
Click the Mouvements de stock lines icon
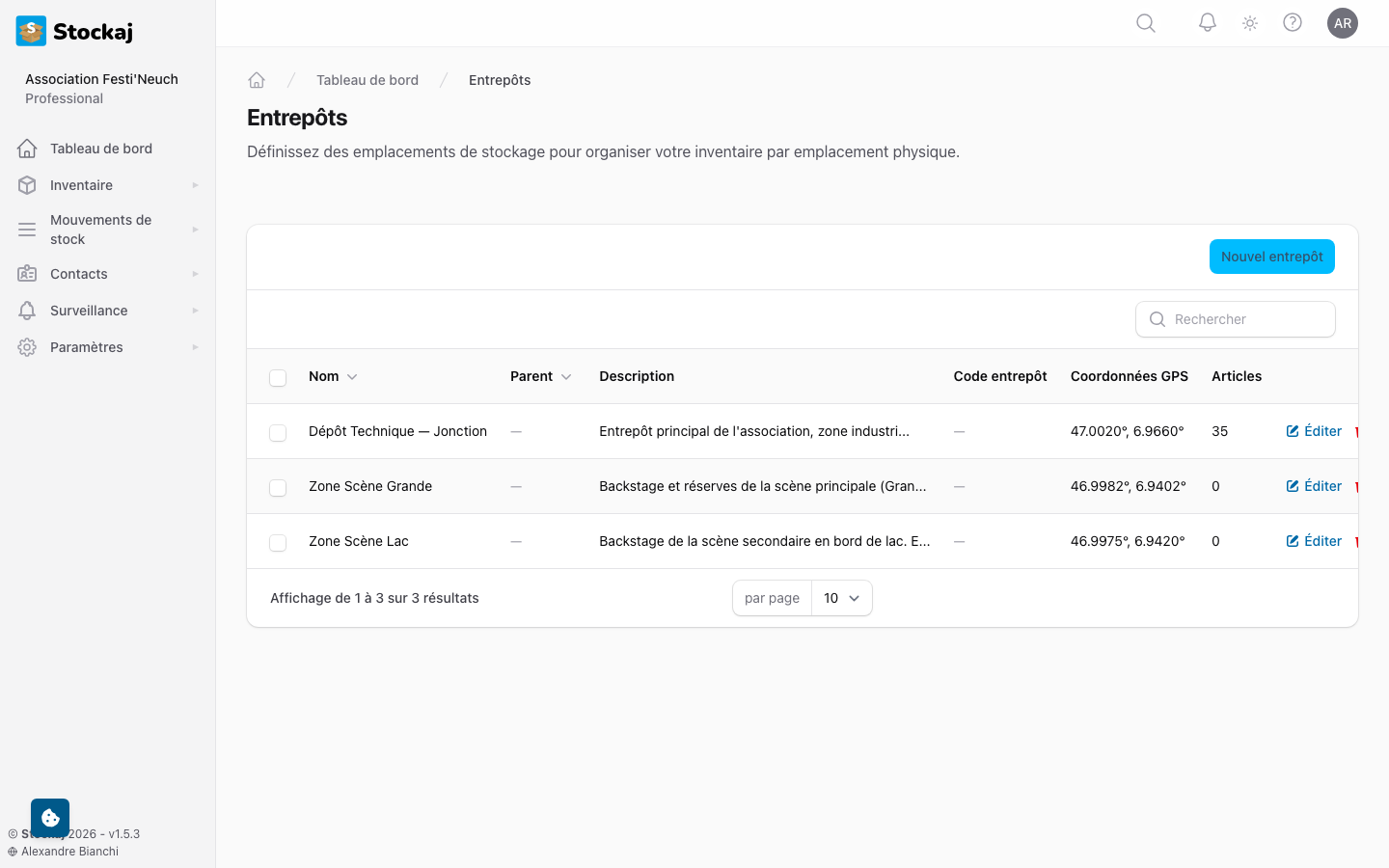pyautogui.click(x=27, y=230)
